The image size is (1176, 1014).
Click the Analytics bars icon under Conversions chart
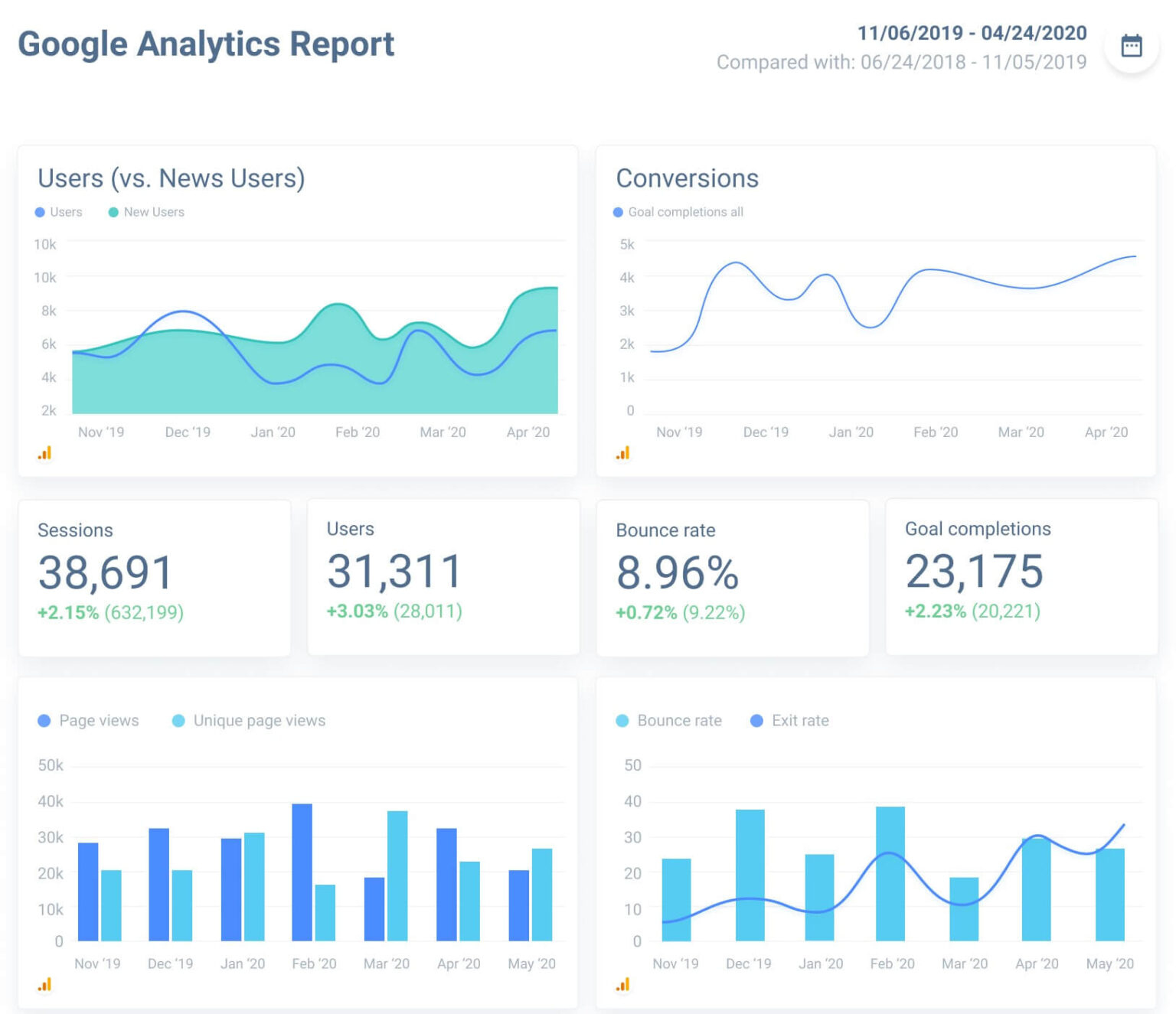pyautogui.click(x=622, y=452)
